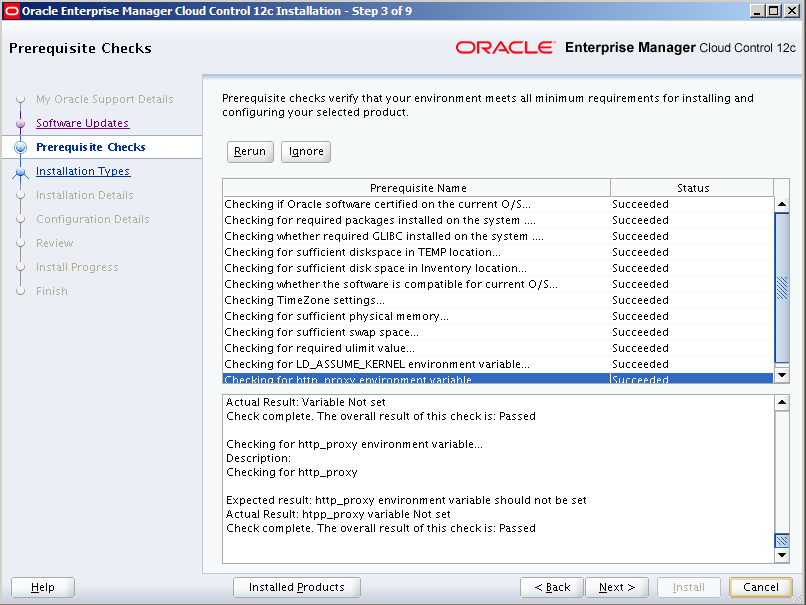806x605 pixels.
Task: Open Help
Action: click(x=43, y=587)
